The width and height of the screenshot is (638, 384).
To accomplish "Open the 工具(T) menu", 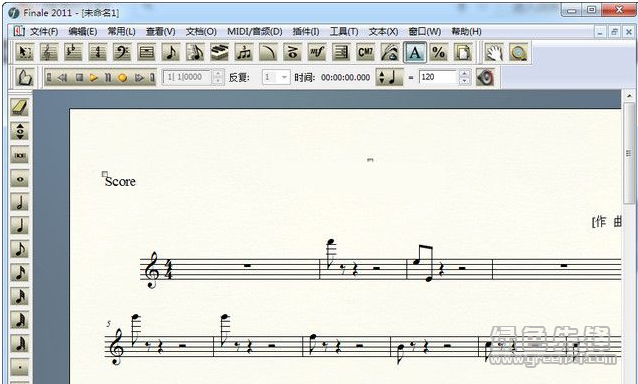I will pos(344,31).
